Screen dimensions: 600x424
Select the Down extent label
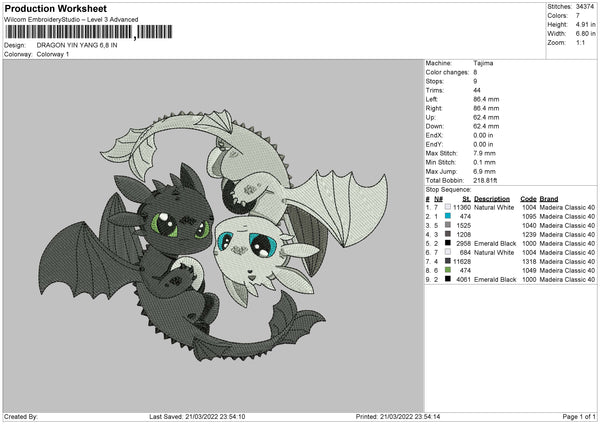pyautogui.click(x=434, y=126)
